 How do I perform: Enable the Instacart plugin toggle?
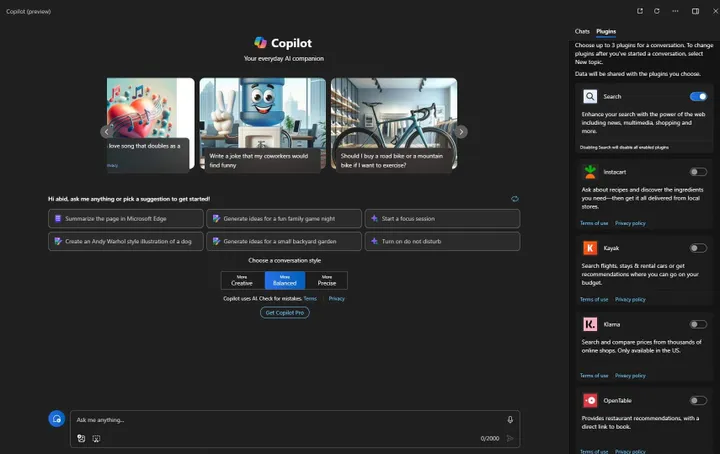coord(698,172)
